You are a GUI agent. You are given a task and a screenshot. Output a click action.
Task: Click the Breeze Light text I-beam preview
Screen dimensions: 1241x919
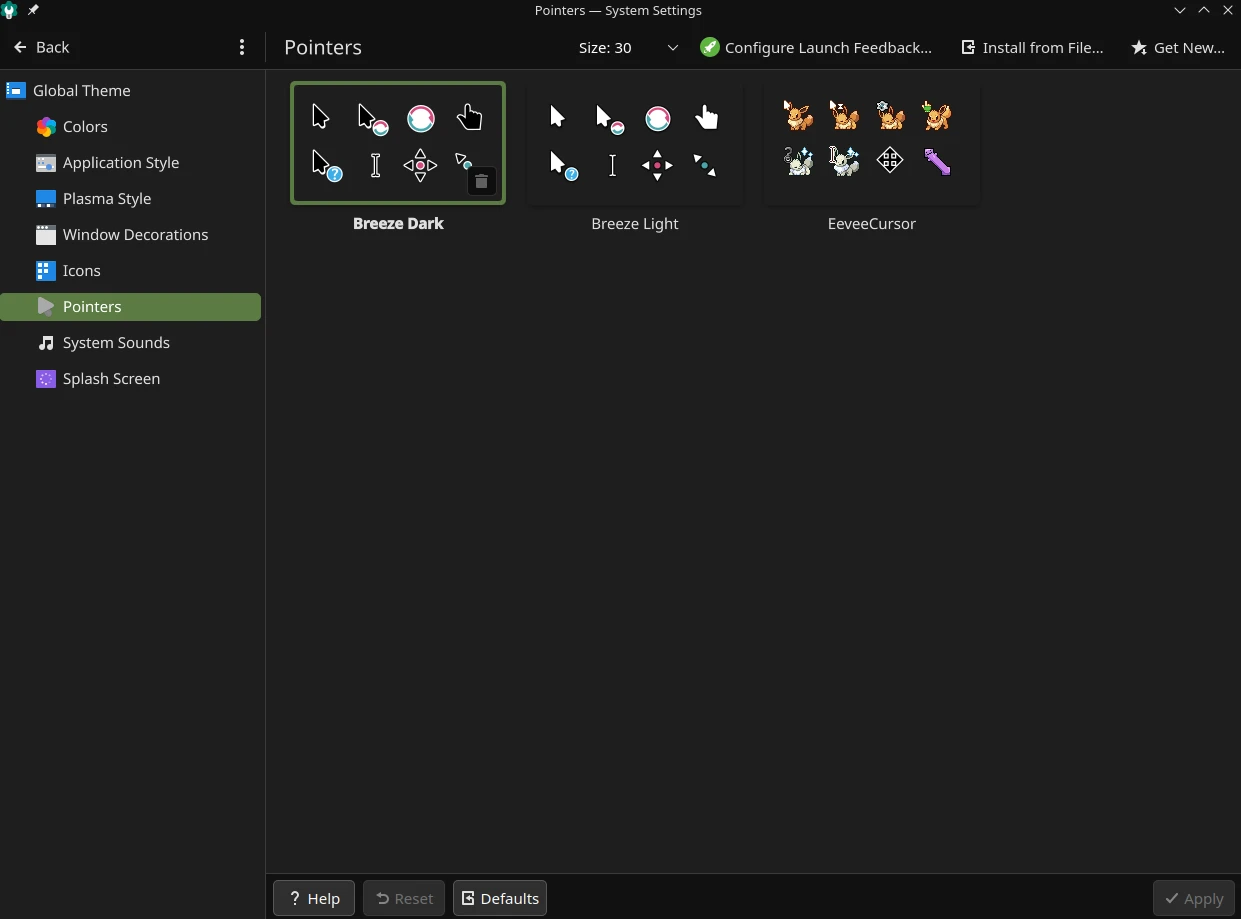[613, 165]
